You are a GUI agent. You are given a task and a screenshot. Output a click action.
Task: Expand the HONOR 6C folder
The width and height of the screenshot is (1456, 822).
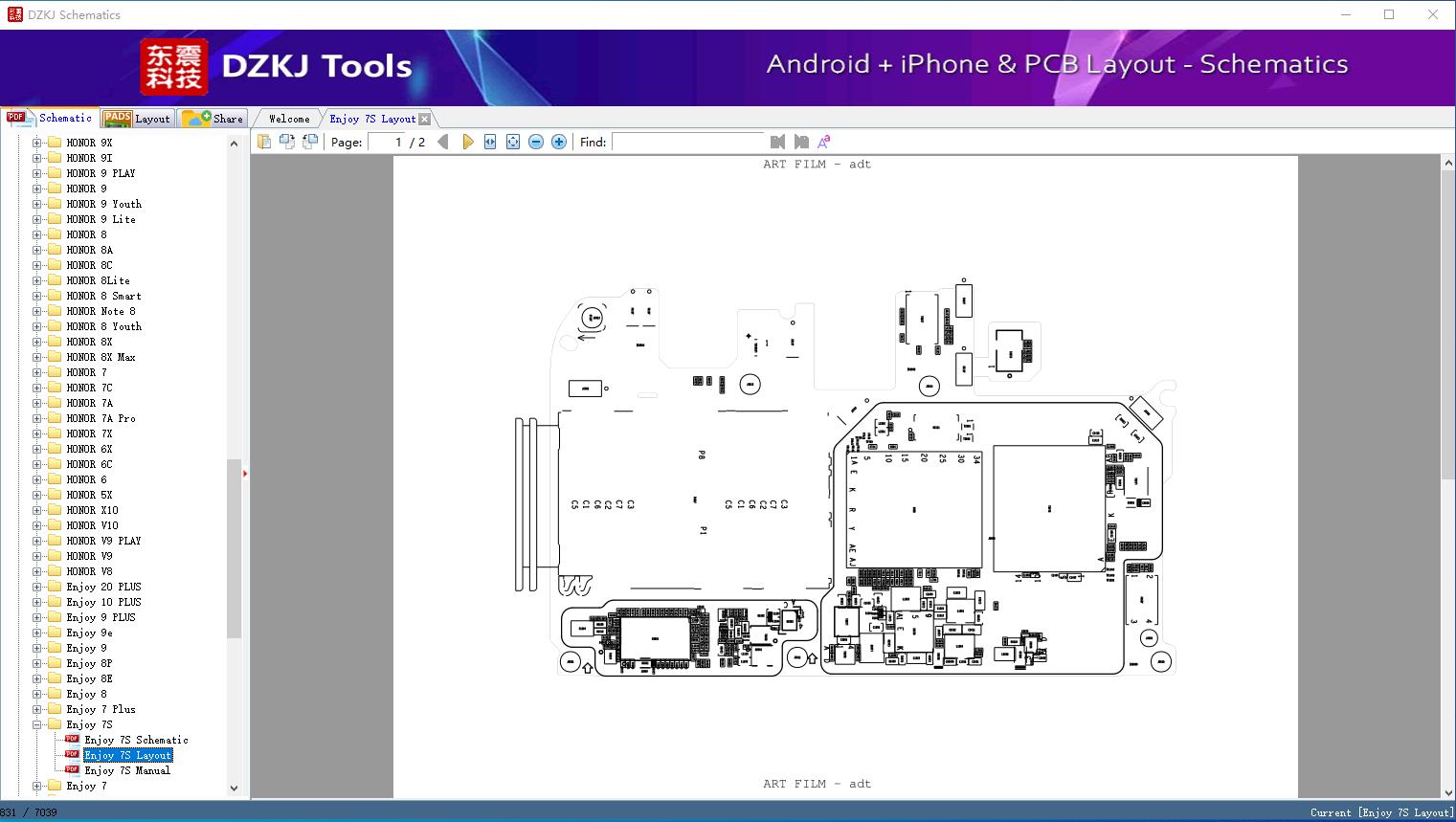tap(36, 464)
